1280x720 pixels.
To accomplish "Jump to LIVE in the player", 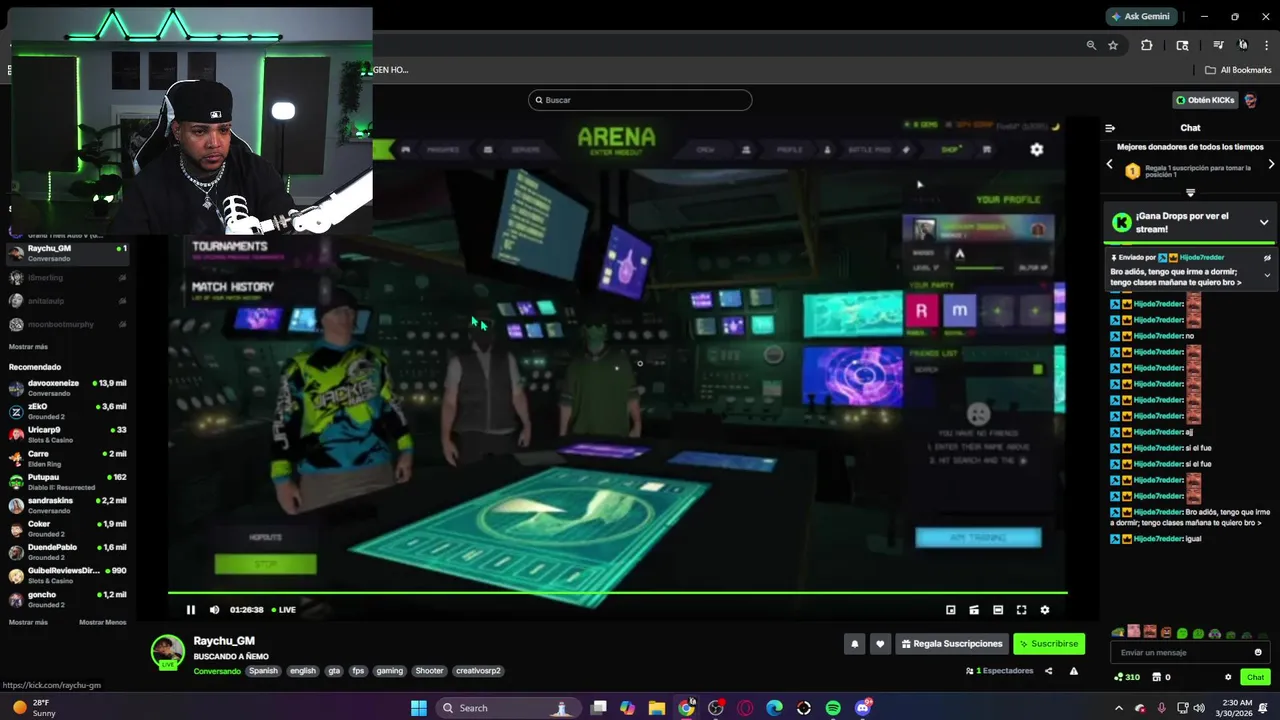I will pos(283,610).
